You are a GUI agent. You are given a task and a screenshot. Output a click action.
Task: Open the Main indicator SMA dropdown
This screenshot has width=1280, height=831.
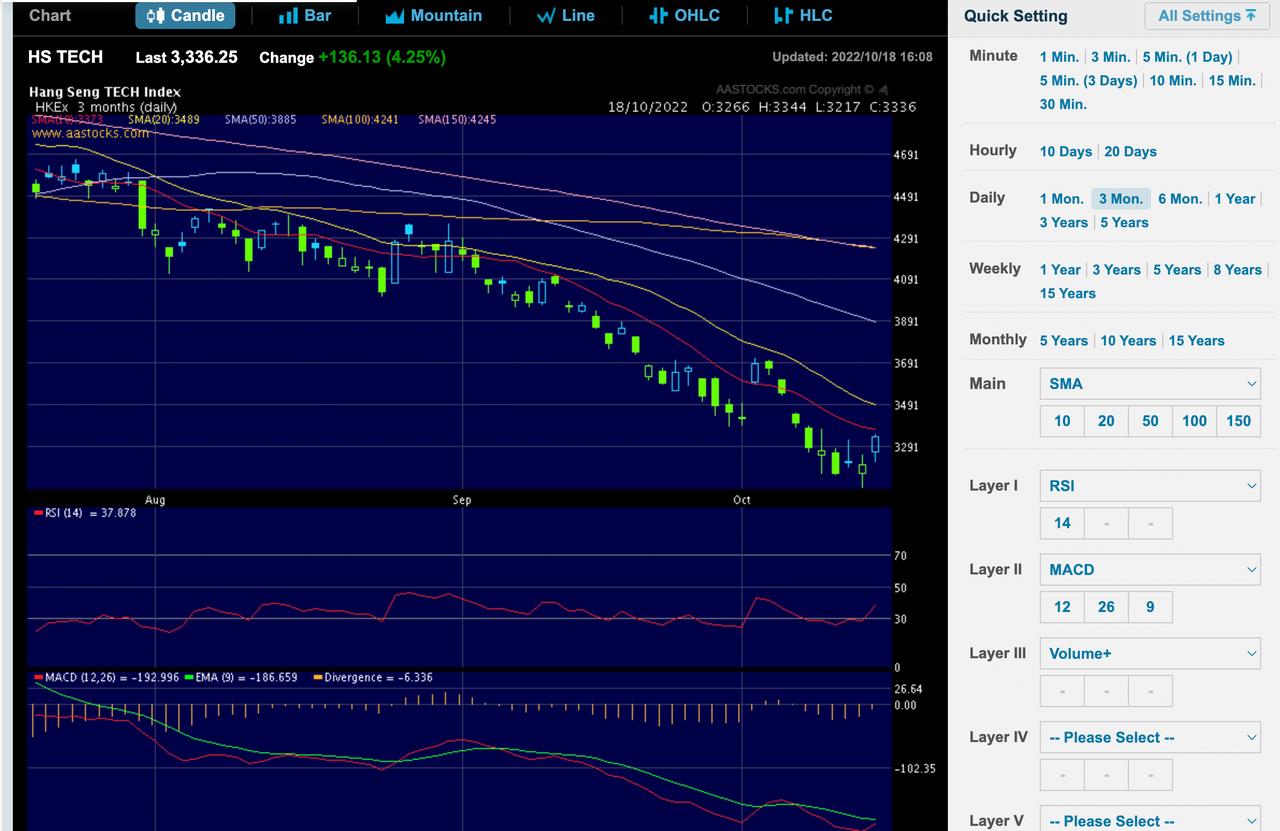tap(1150, 383)
